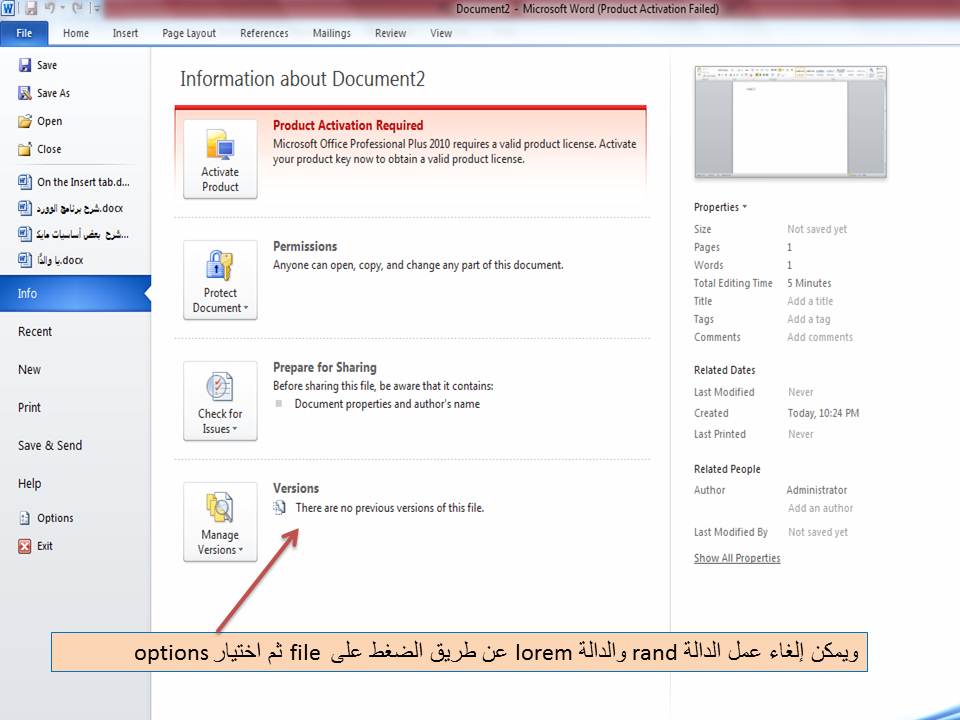The image size is (960, 720).
Task: Open the Quick Access Toolbar customize arrow
Action: pos(96,9)
